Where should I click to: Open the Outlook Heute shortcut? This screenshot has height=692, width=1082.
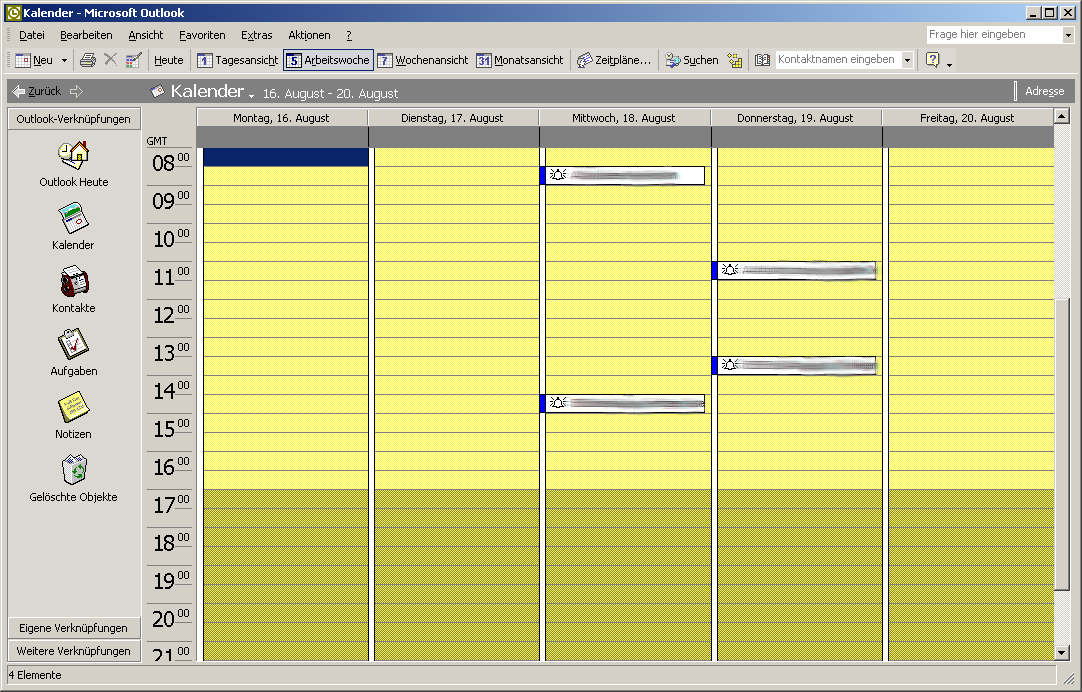pyautogui.click(x=73, y=164)
